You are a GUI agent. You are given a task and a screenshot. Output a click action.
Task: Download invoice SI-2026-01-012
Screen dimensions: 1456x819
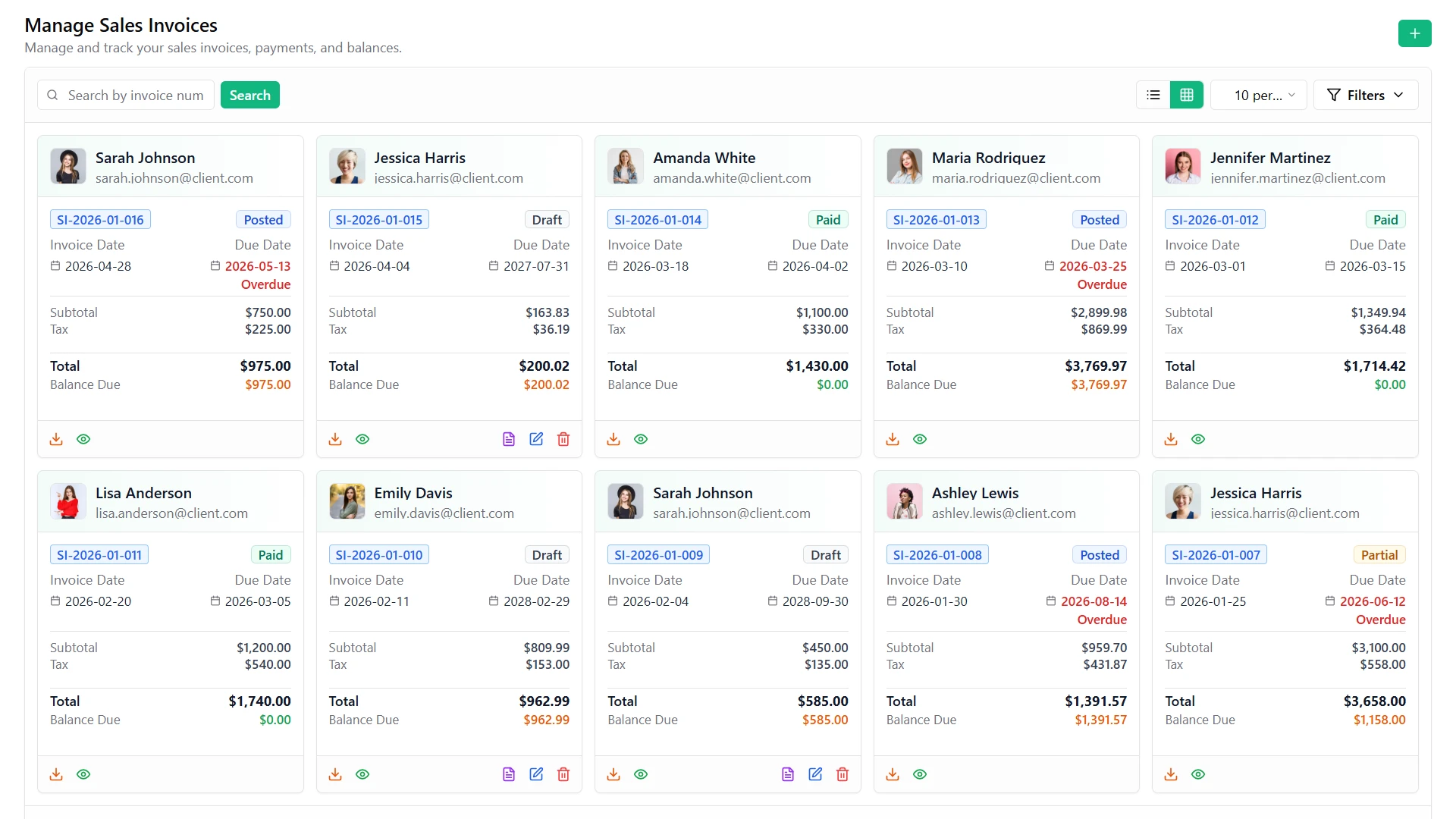pyautogui.click(x=1171, y=439)
